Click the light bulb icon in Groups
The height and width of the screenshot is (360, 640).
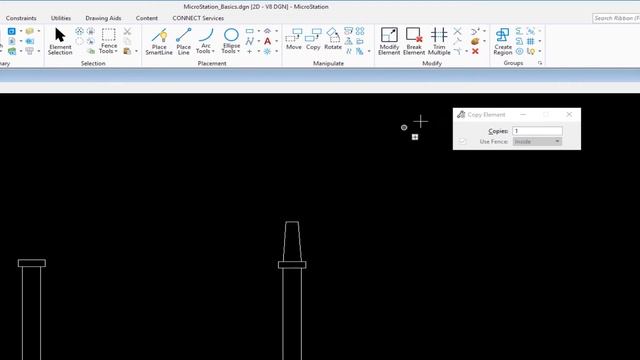[531, 51]
